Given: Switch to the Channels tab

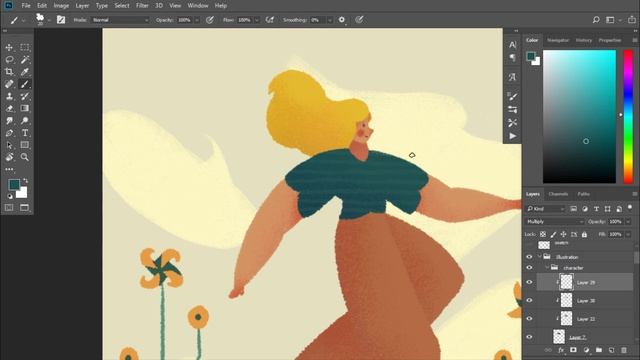Looking at the screenshot, I should (558, 194).
